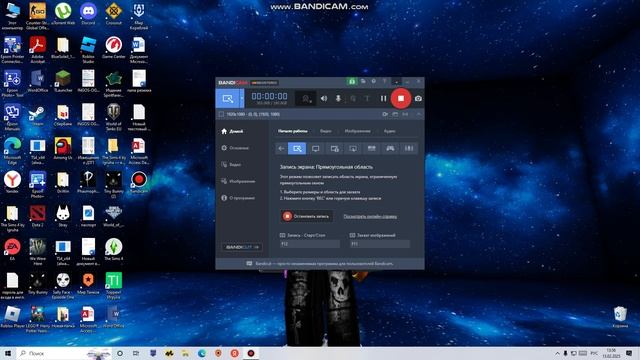Click the image capture hotkey field
The height and width of the screenshot is (360, 640).
380,244
